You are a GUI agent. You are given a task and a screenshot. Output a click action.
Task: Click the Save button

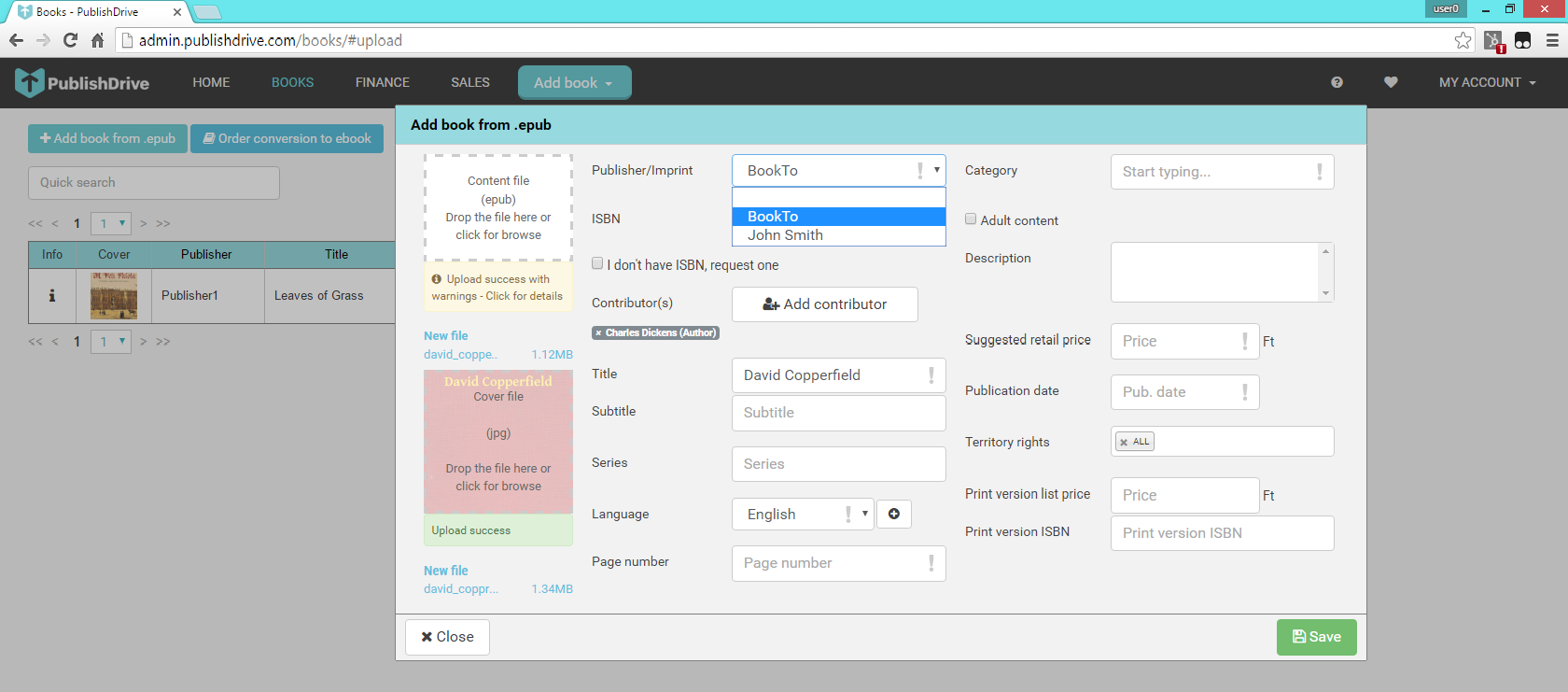coord(1316,637)
